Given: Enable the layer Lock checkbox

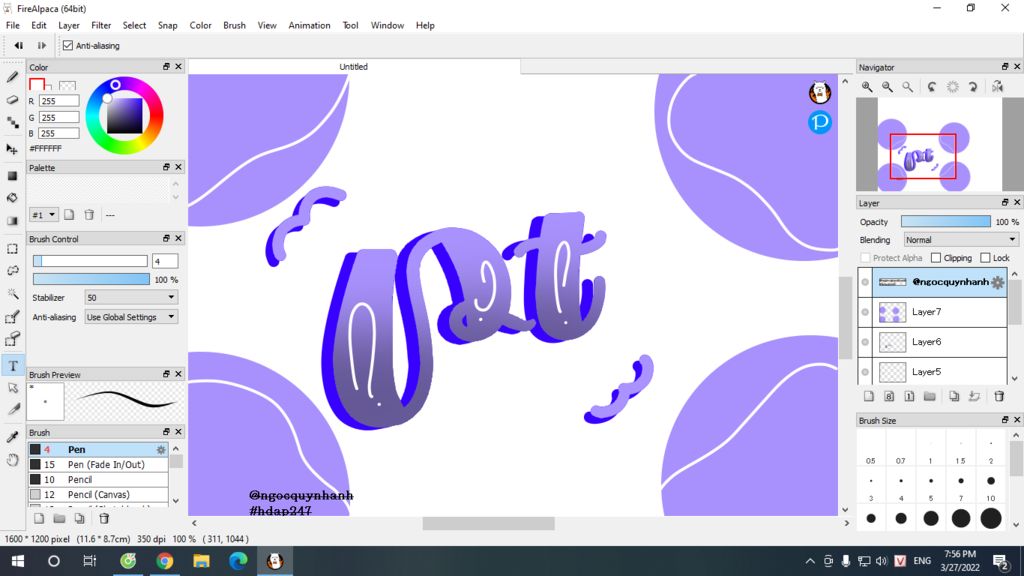Looking at the screenshot, I should (x=985, y=258).
